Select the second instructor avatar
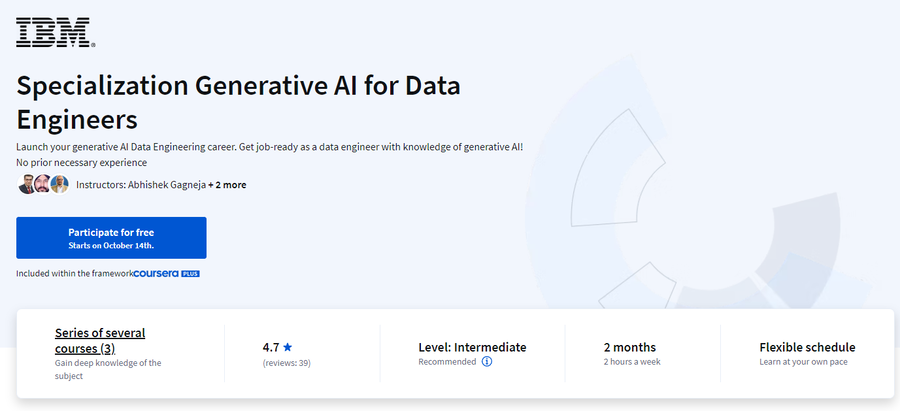Image resolution: width=900 pixels, height=411 pixels. click(x=43, y=184)
